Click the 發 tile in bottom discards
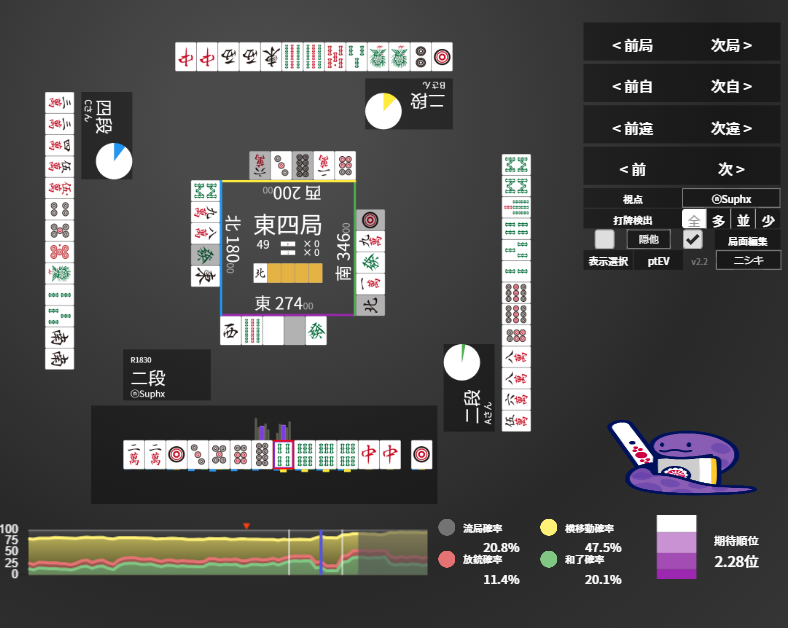788x628 pixels. point(316,331)
